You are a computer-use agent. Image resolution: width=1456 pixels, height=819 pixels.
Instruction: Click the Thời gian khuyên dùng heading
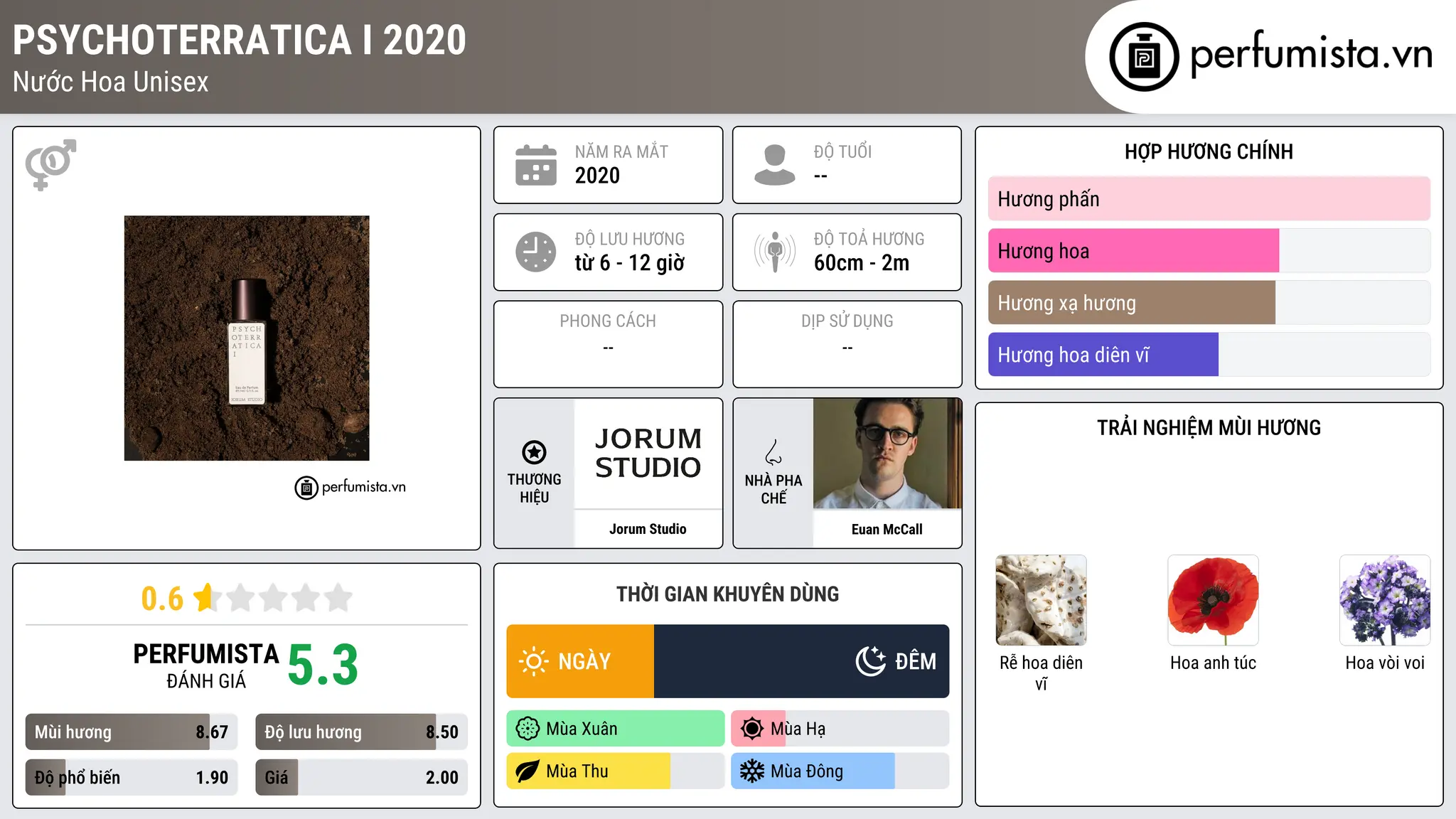(x=728, y=594)
